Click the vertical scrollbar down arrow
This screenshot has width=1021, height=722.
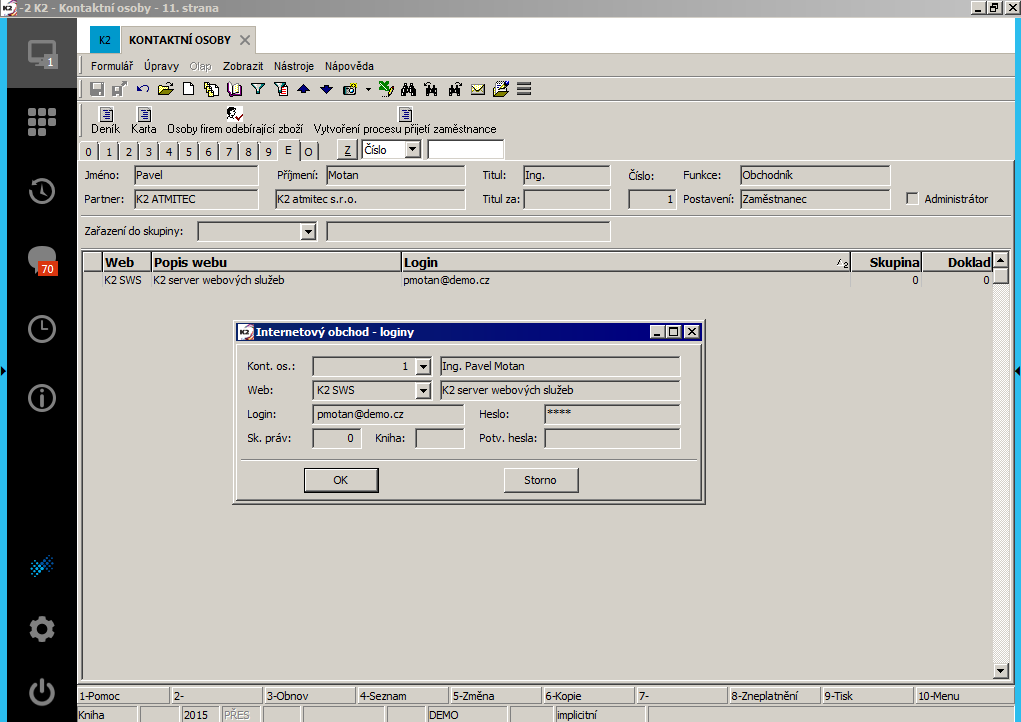(1000, 670)
